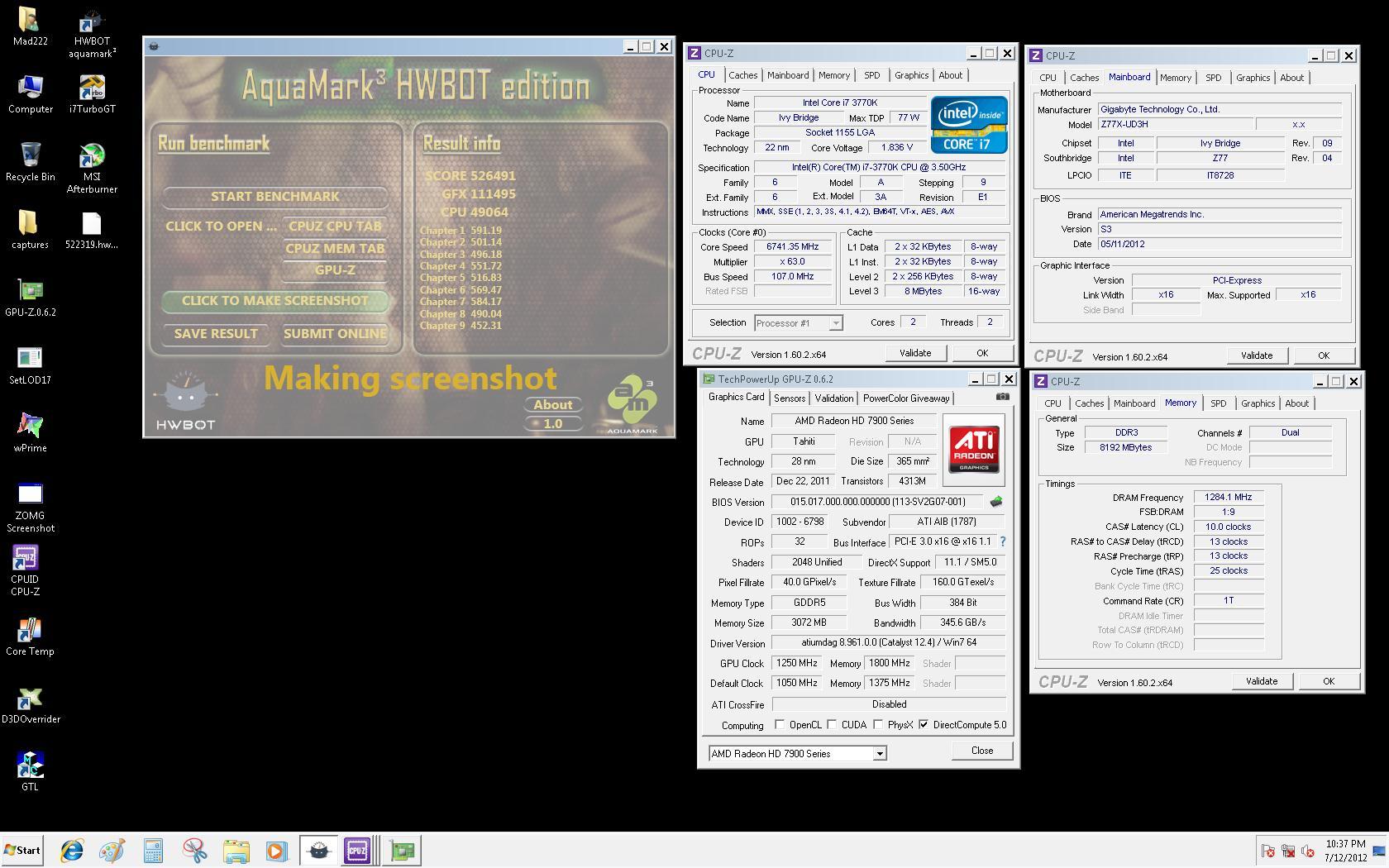Click CPUZ CPU TAB button

point(335,226)
